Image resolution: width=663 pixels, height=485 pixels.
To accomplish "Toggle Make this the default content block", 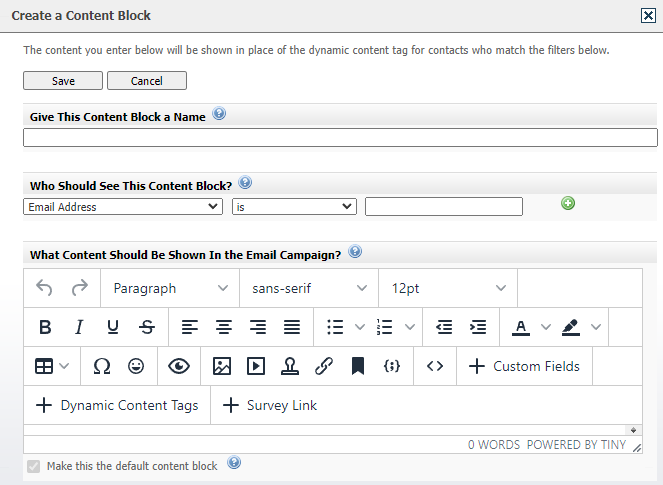I will (33, 466).
